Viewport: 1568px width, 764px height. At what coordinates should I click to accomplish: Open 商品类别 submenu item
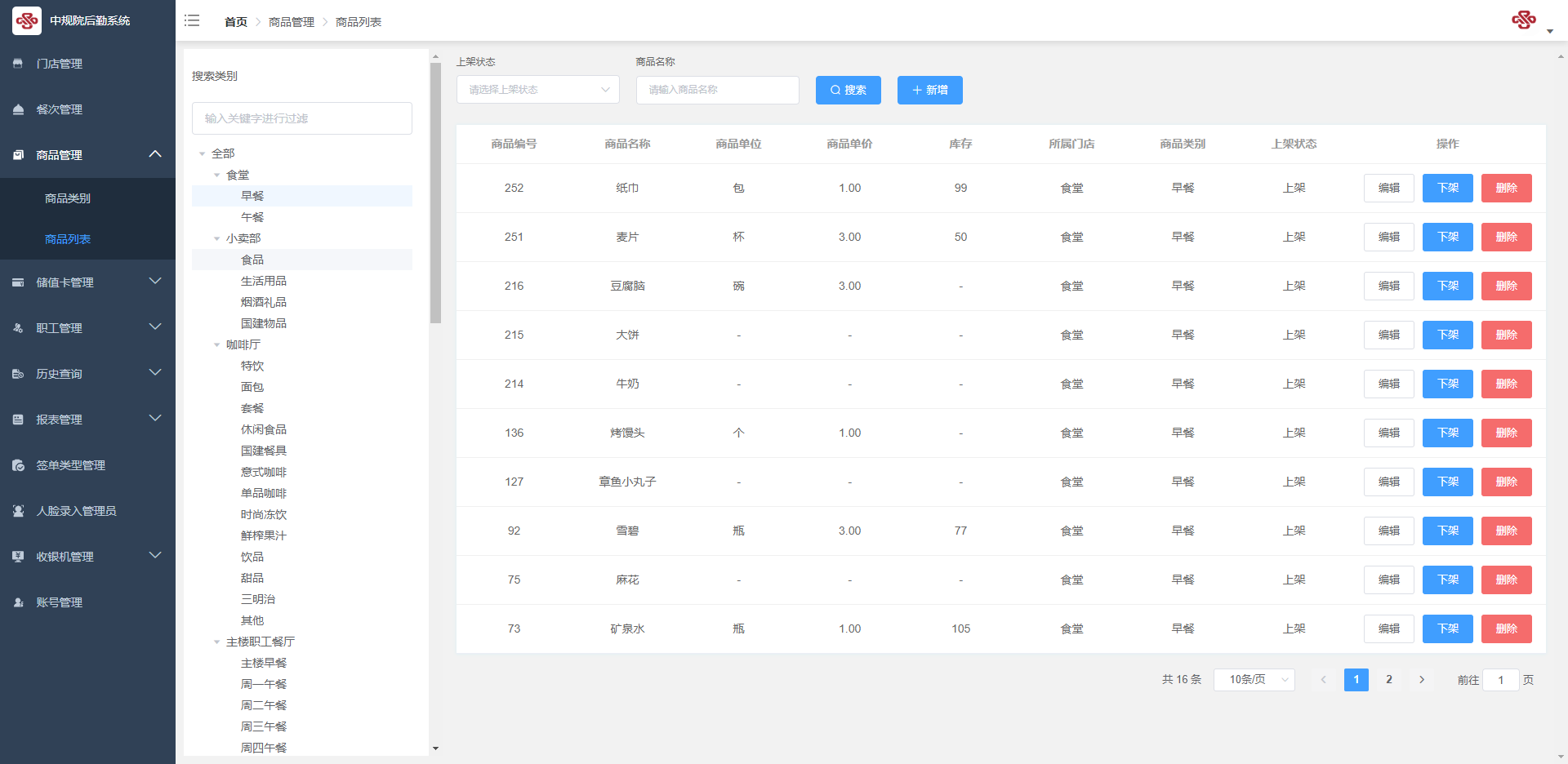[x=87, y=198]
